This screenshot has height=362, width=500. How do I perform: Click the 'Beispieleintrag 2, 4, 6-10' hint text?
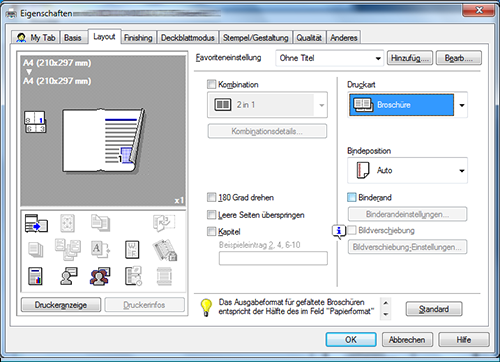[259, 245]
